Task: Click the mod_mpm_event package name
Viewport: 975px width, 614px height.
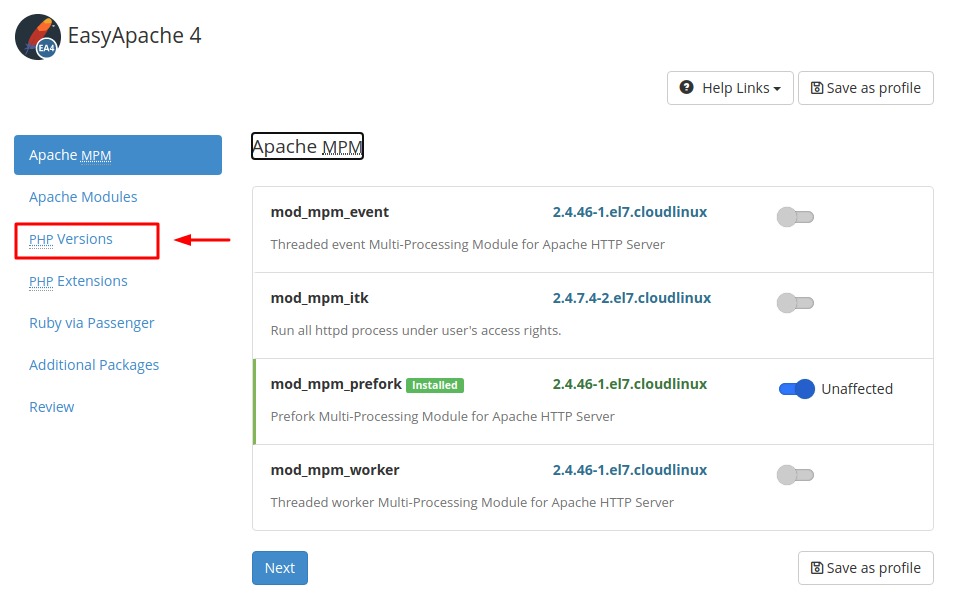Action: tap(330, 212)
